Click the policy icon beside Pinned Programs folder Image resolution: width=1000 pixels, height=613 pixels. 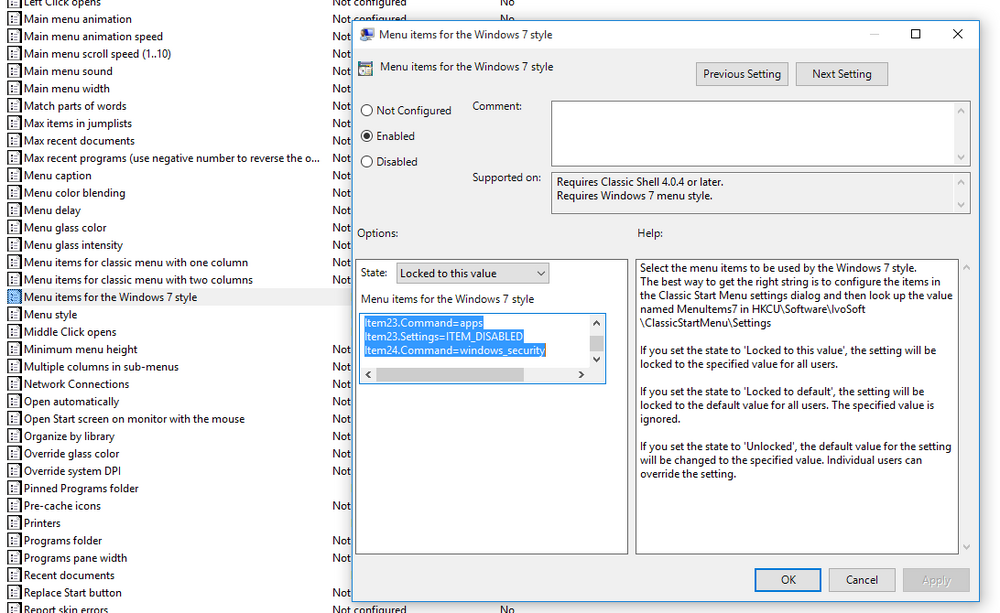point(14,489)
